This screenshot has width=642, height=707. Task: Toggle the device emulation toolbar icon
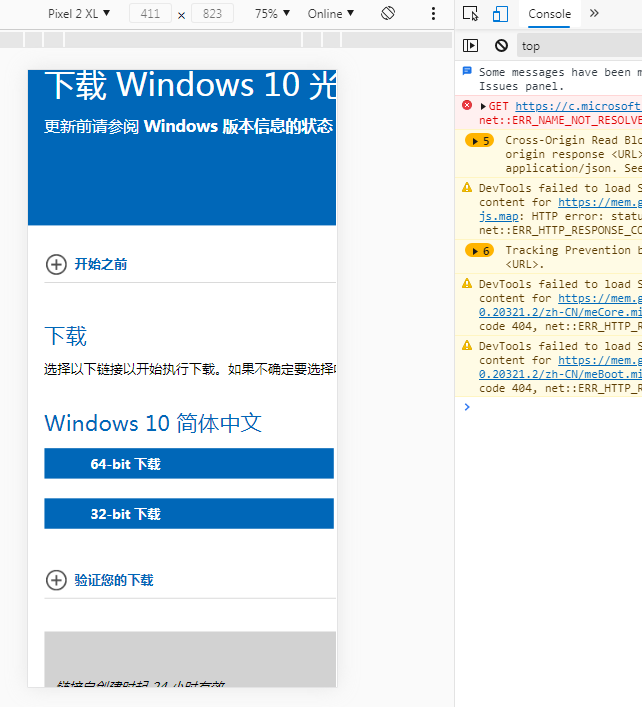(x=500, y=14)
